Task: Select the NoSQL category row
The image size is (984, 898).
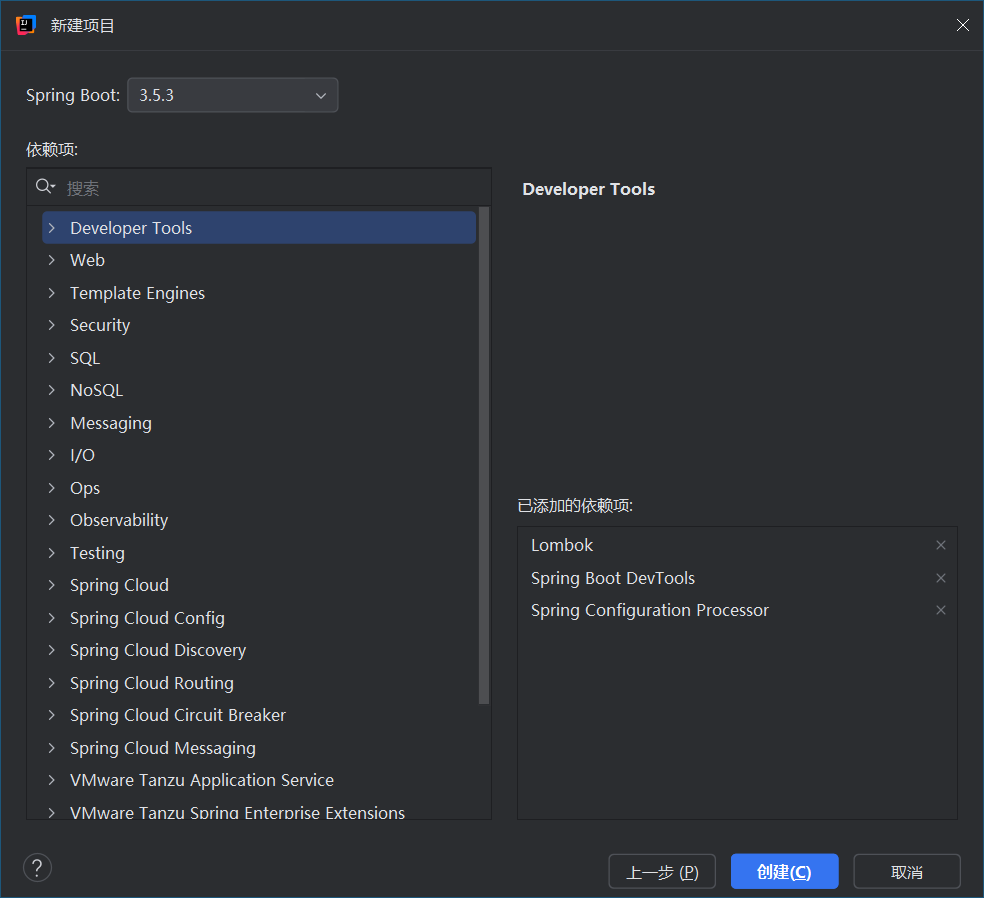Action: tap(259, 390)
